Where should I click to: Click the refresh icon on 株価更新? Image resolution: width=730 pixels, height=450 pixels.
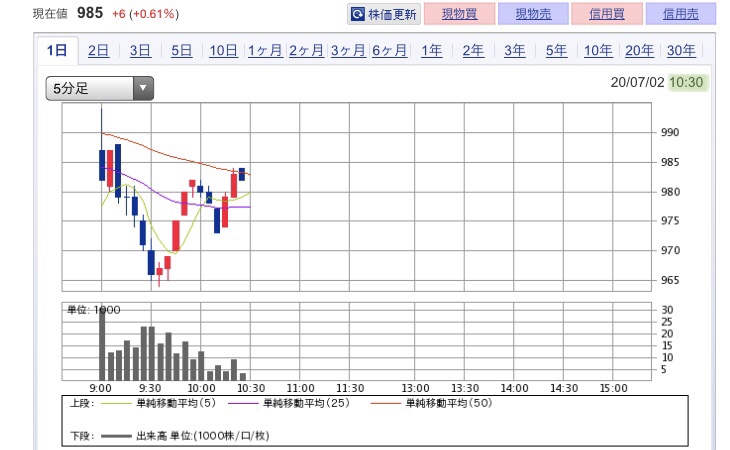point(358,15)
